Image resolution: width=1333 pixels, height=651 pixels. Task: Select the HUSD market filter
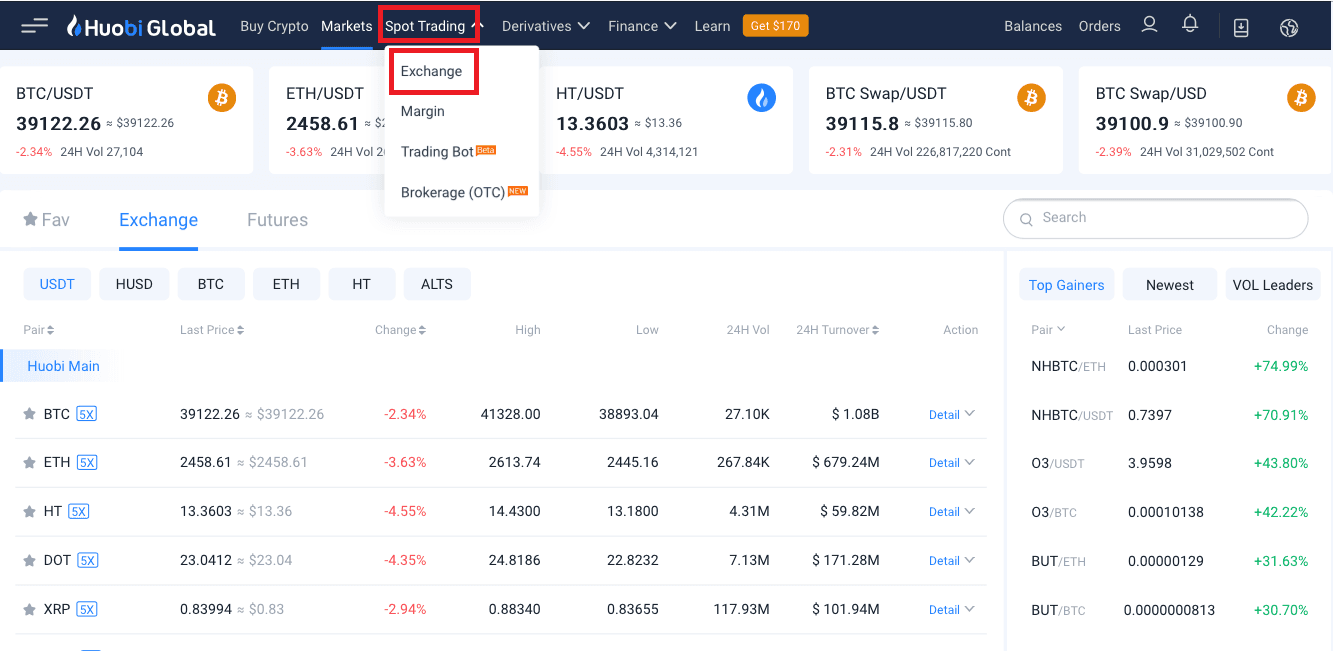134,284
